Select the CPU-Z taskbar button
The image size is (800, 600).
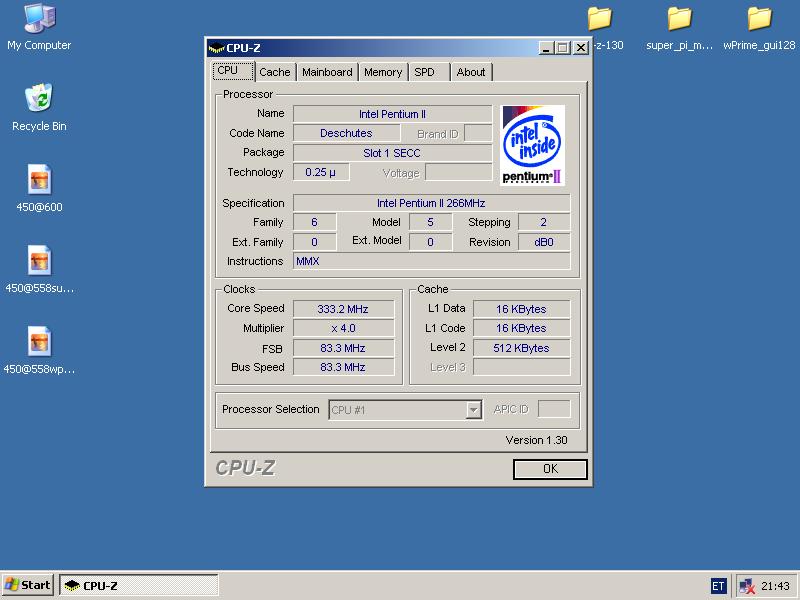click(x=139, y=585)
